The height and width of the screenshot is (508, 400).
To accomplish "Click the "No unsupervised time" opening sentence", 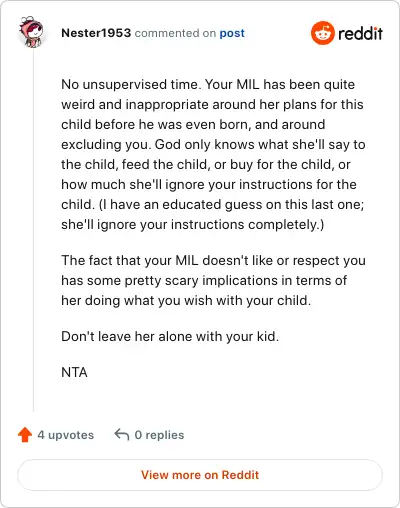I will coord(131,84).
